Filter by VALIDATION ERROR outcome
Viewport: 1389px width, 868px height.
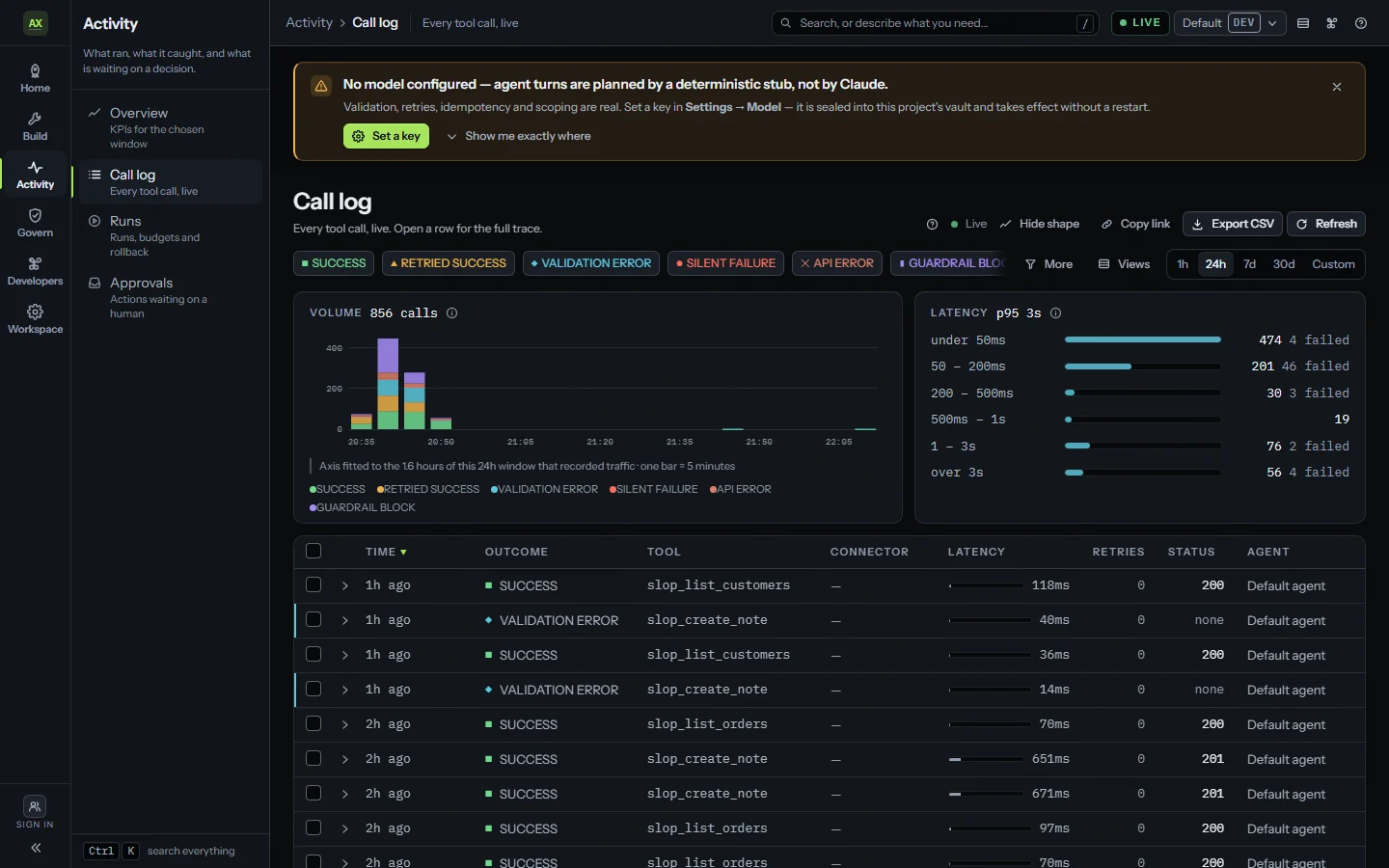pos(591,263)
